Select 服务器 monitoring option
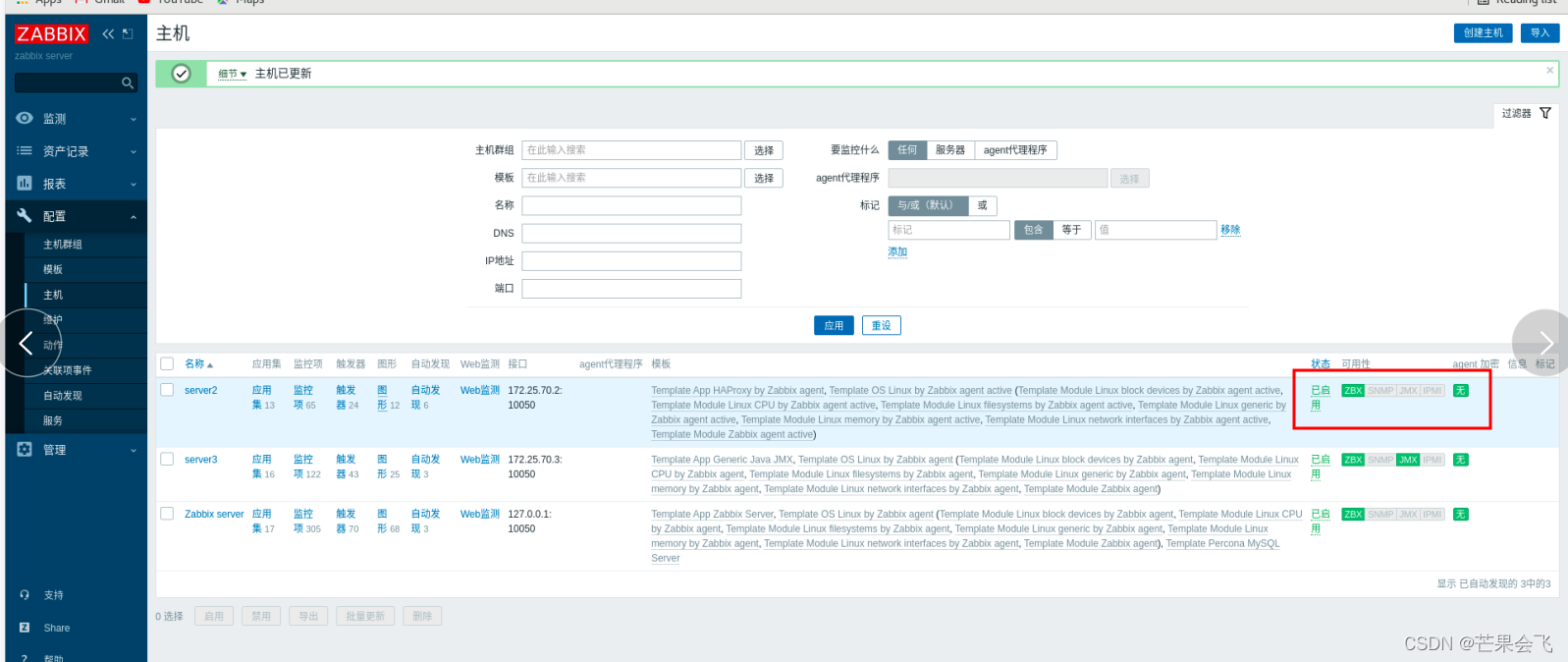This screenshot has width=1568, height=662. point(950,150)
